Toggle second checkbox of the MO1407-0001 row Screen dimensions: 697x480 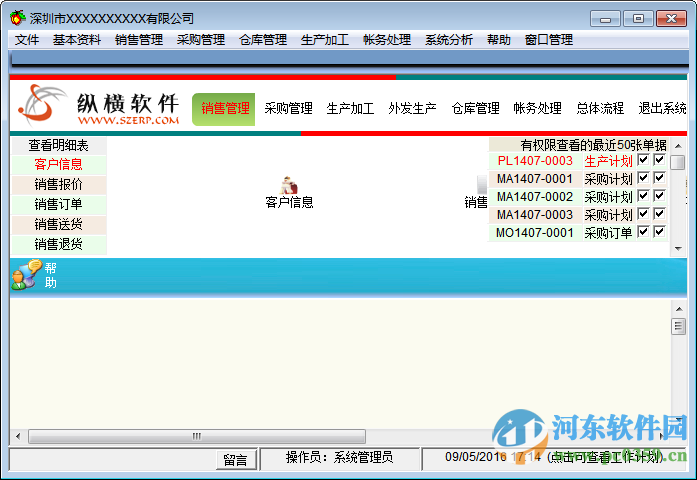(x=659, y=232)
